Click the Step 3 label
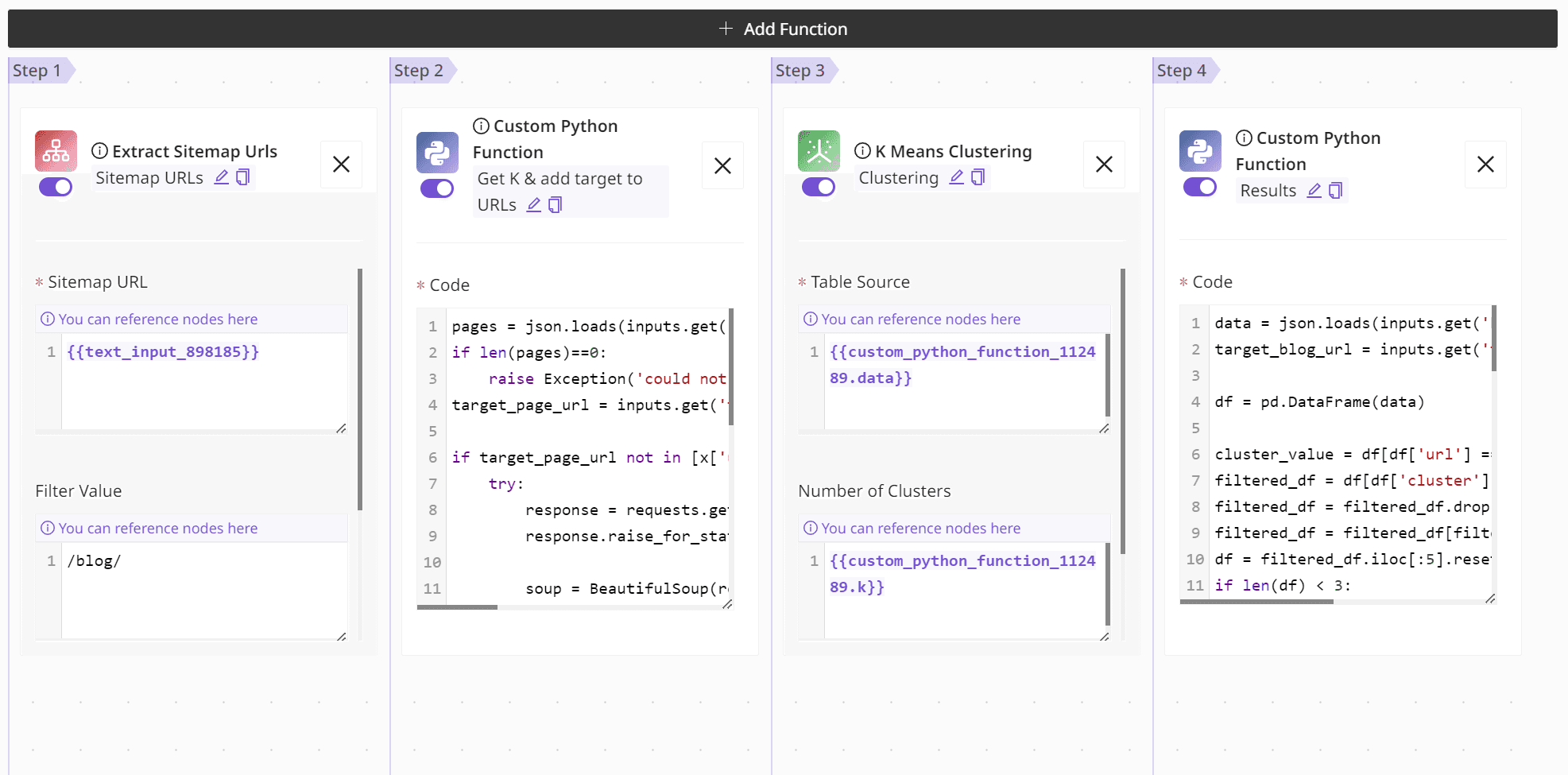This screenshot has width=1568, height=775. tap(800, 70)
